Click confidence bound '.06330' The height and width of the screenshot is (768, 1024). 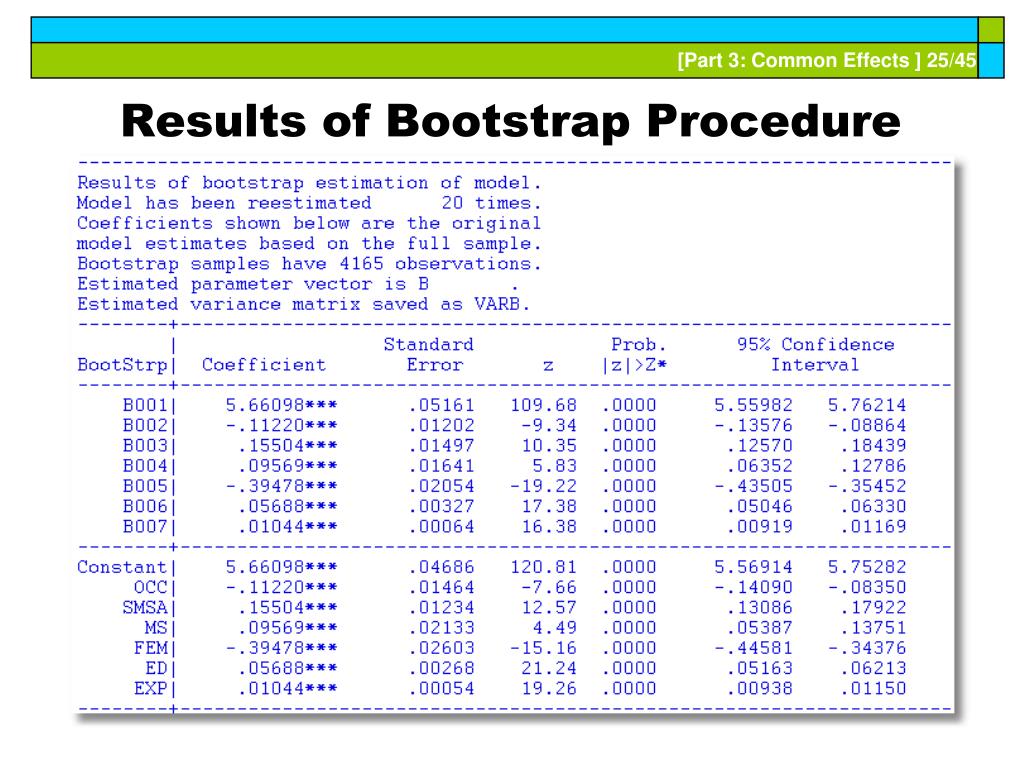(x=873, y=507)
